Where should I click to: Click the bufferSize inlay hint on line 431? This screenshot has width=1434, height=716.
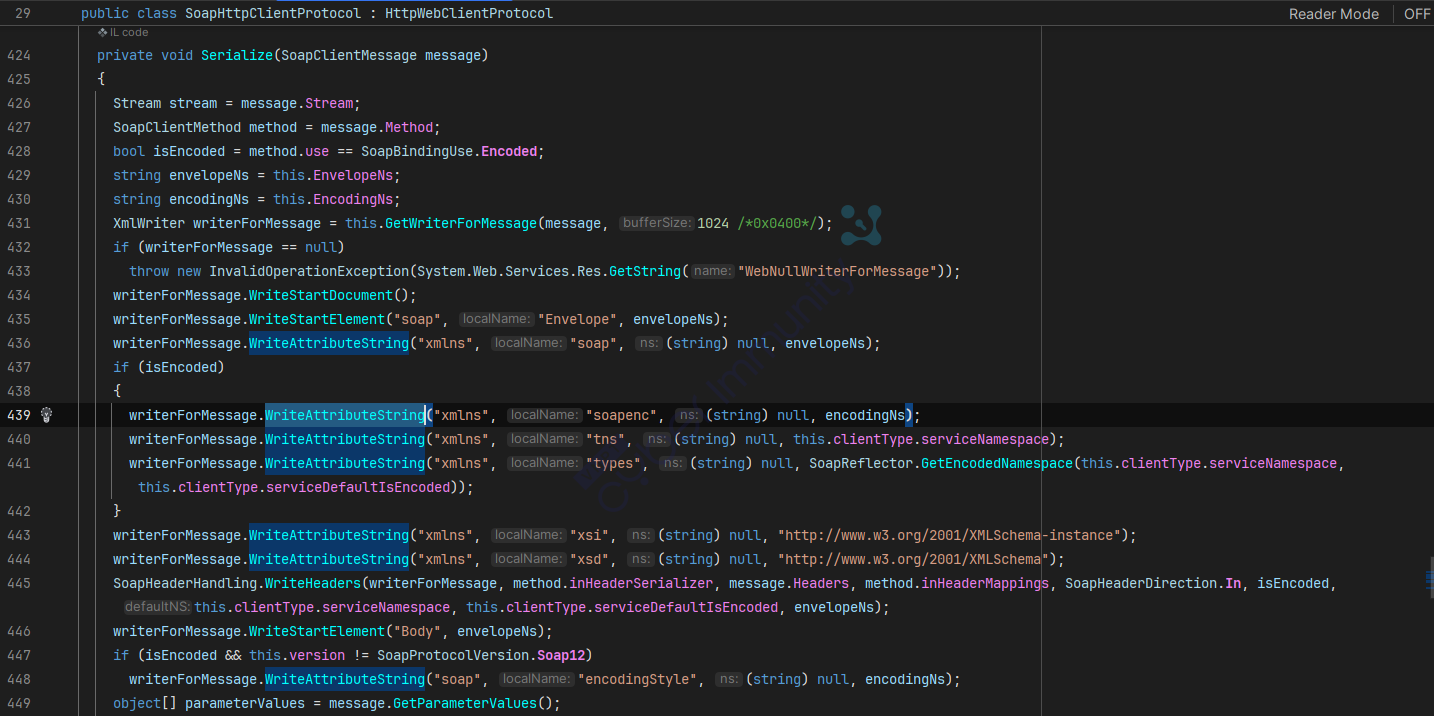tap(656, 223)
